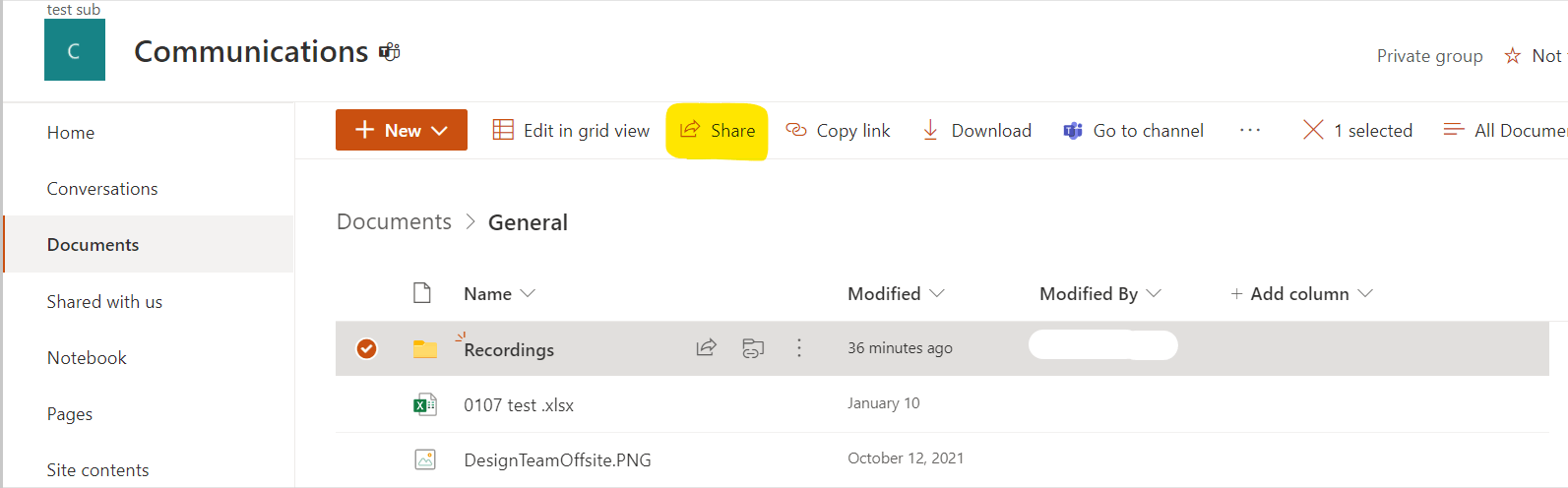
Task: Open the three-dot menu for the Recordings row
Action: coord(799,348)
